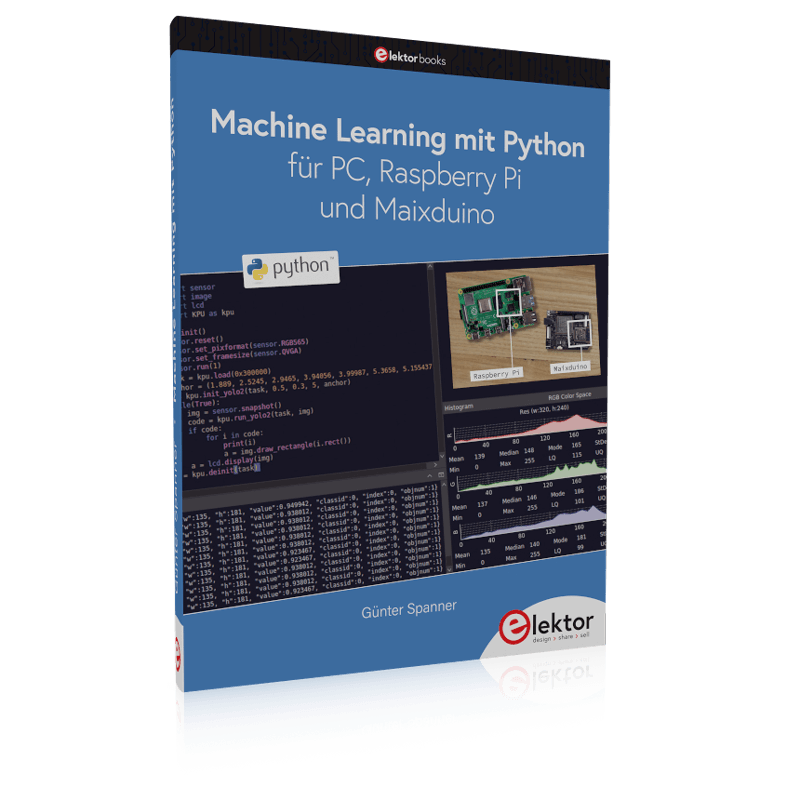Click the code line 'sensor.set_pixformat(sensor.RGB565)'
Viewport: 800px width, 800px height.
point(245,346)
